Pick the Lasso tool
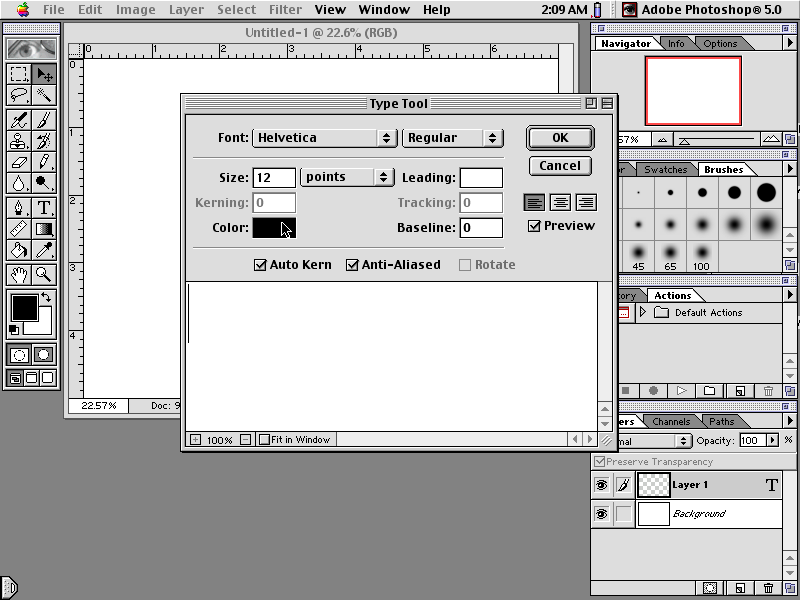This screenshot has width=800, height=600. 19,96
